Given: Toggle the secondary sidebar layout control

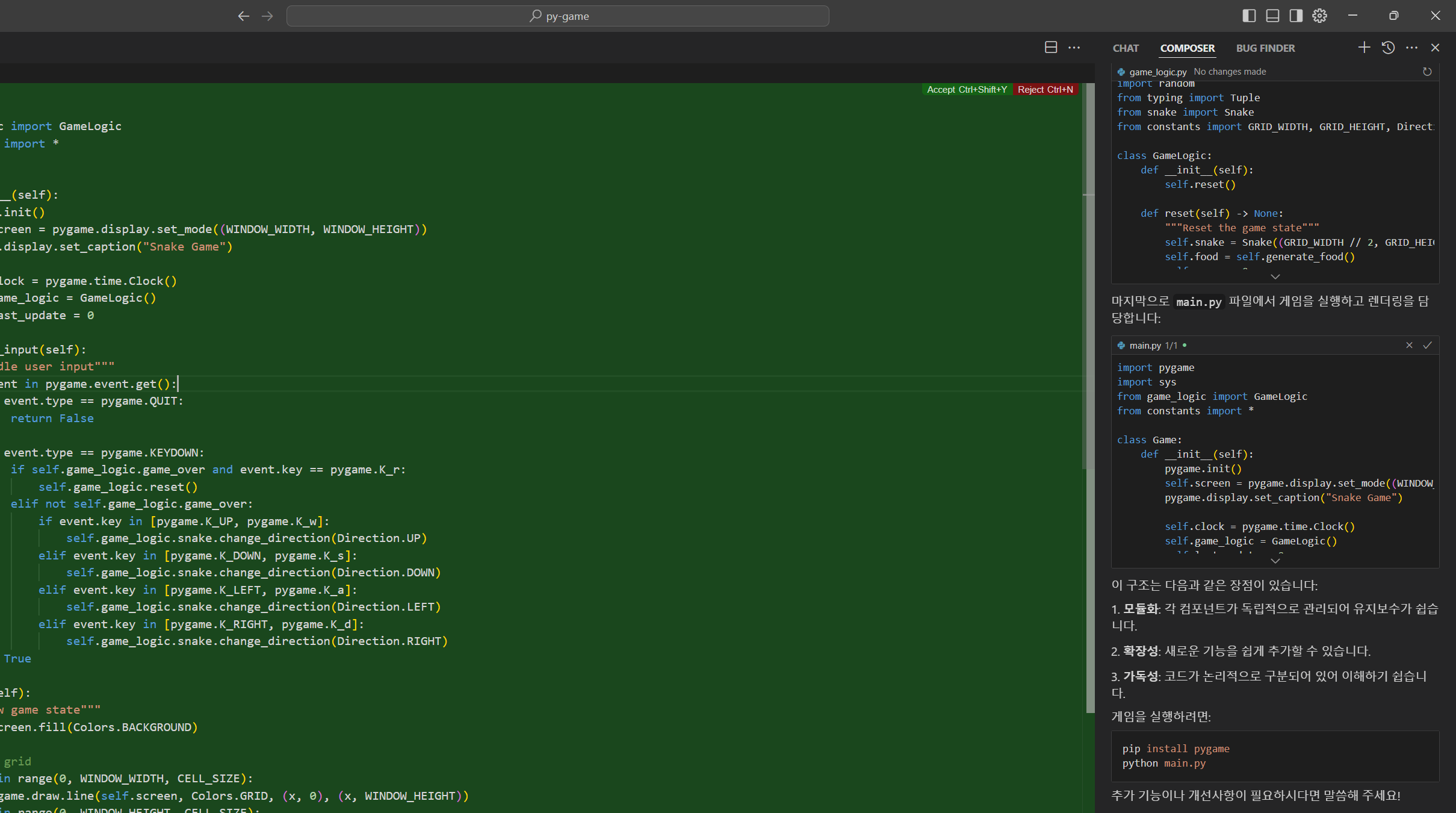Looking at the screenshot, I should pos(1295,16).
